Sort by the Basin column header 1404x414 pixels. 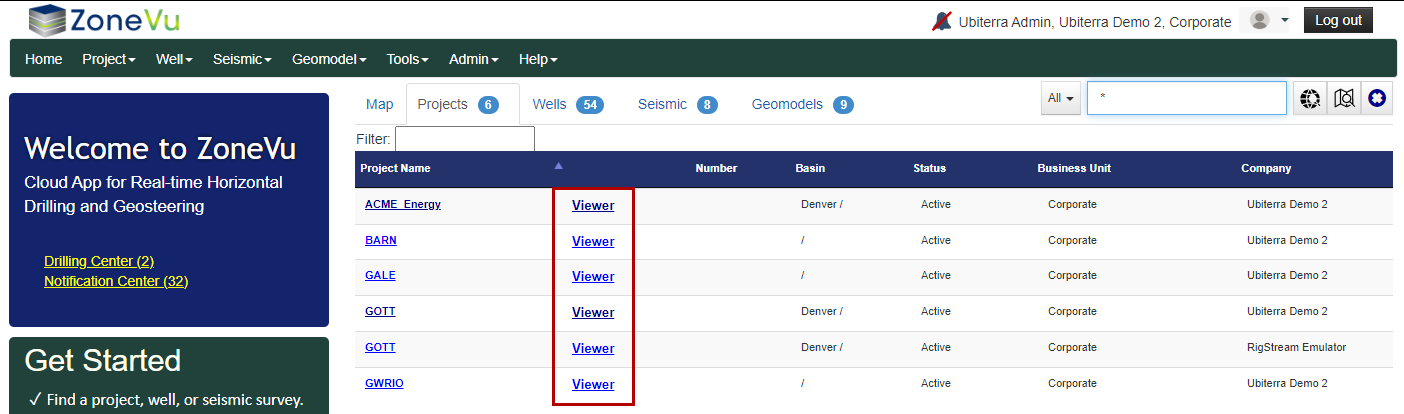point(810,168)
